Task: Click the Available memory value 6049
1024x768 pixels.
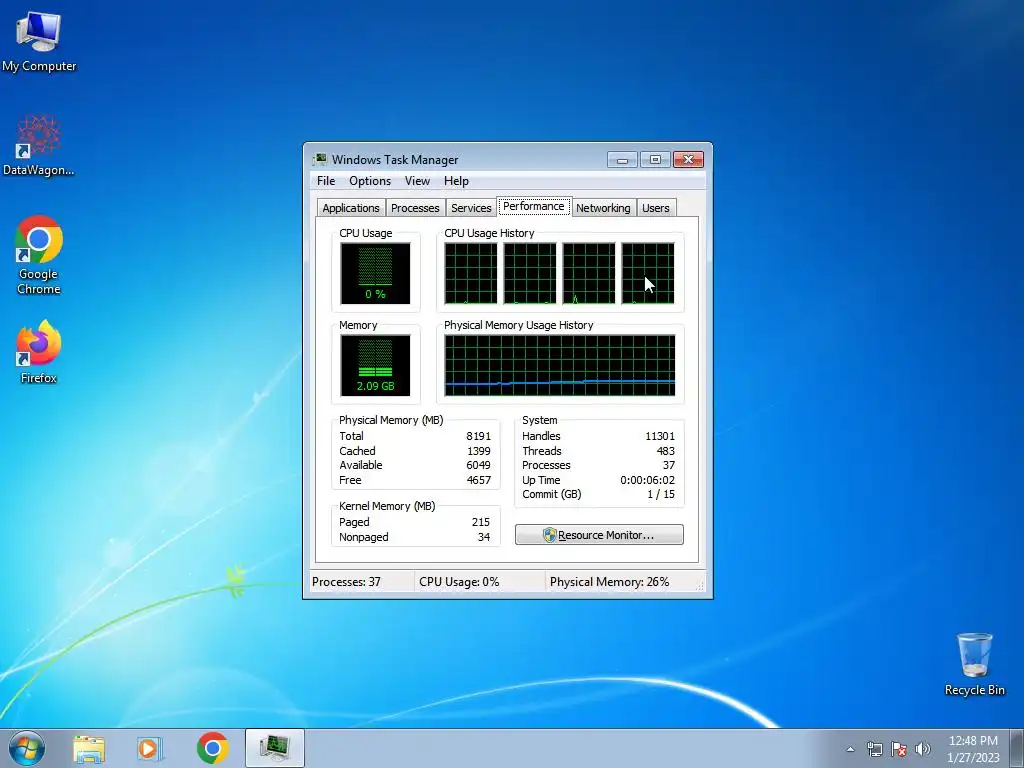Action: tap(478, 466)
